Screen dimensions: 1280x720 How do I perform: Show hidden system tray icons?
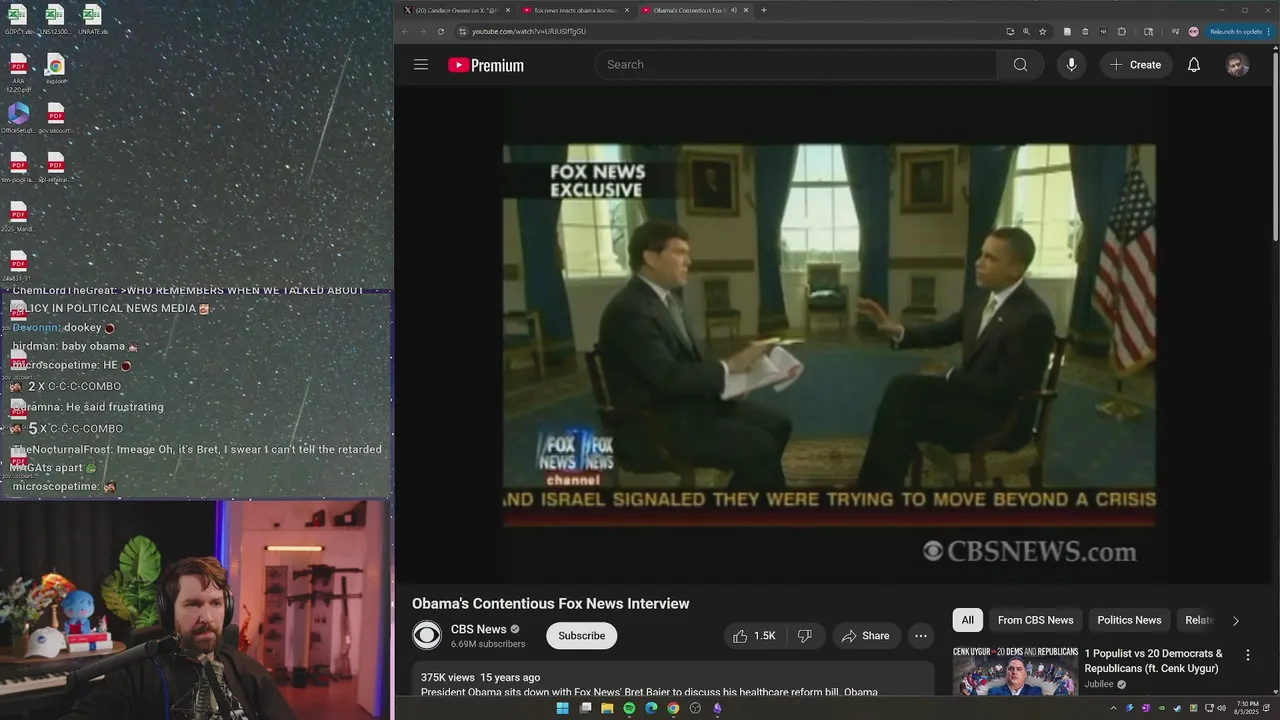(1113, 708)
